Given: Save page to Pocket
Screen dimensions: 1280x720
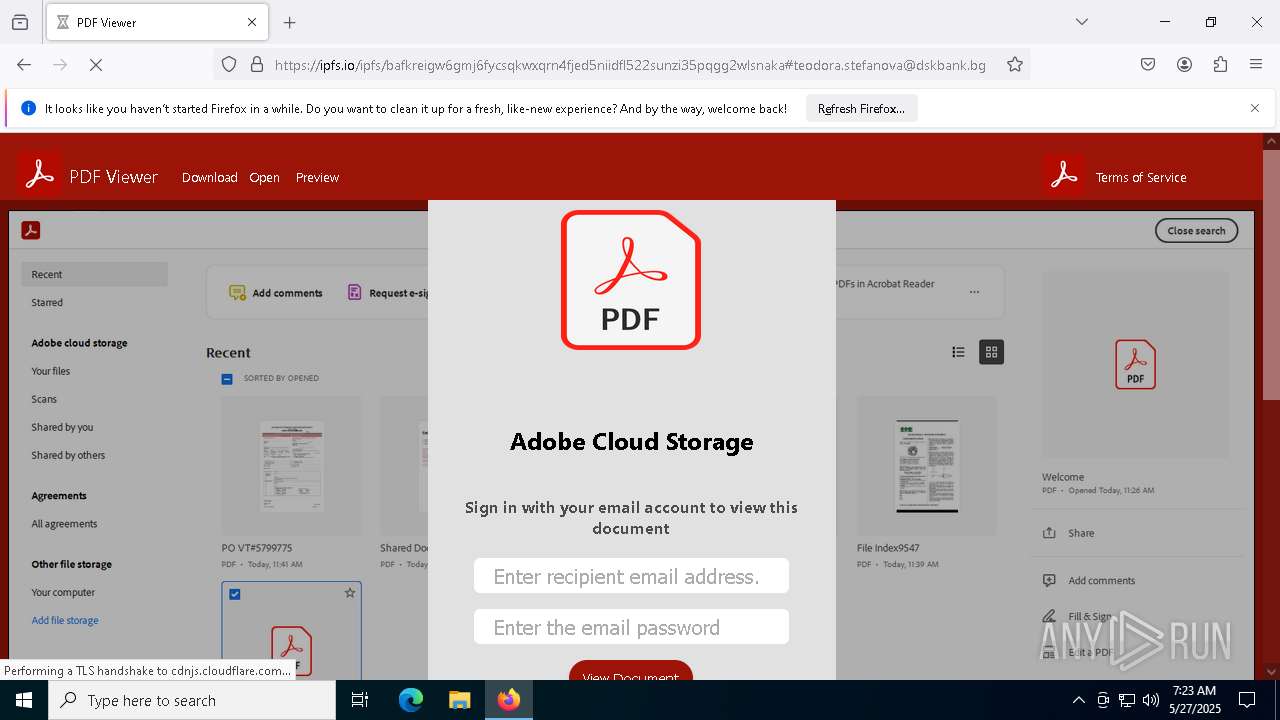Looking at the screenshot, I should click(x=1148, y=64).
